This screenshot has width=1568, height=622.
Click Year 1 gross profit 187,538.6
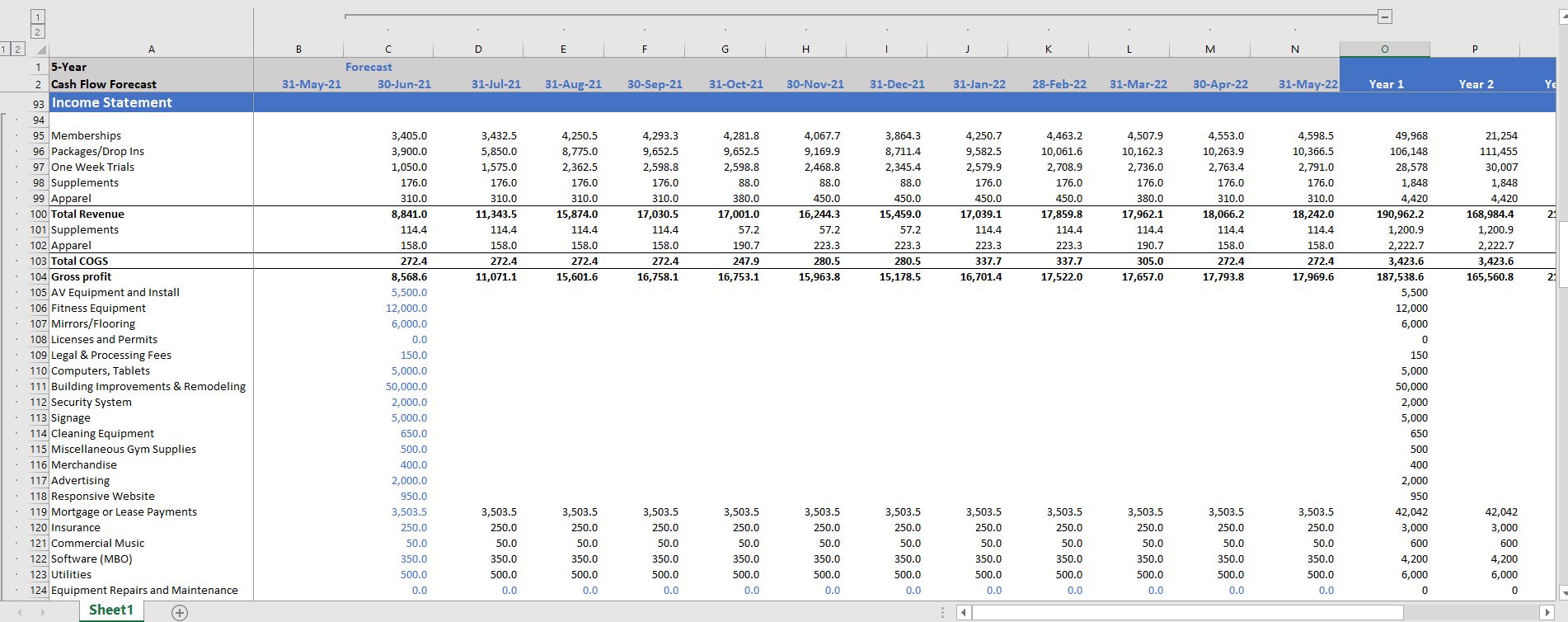click(x=1400, y=277)
